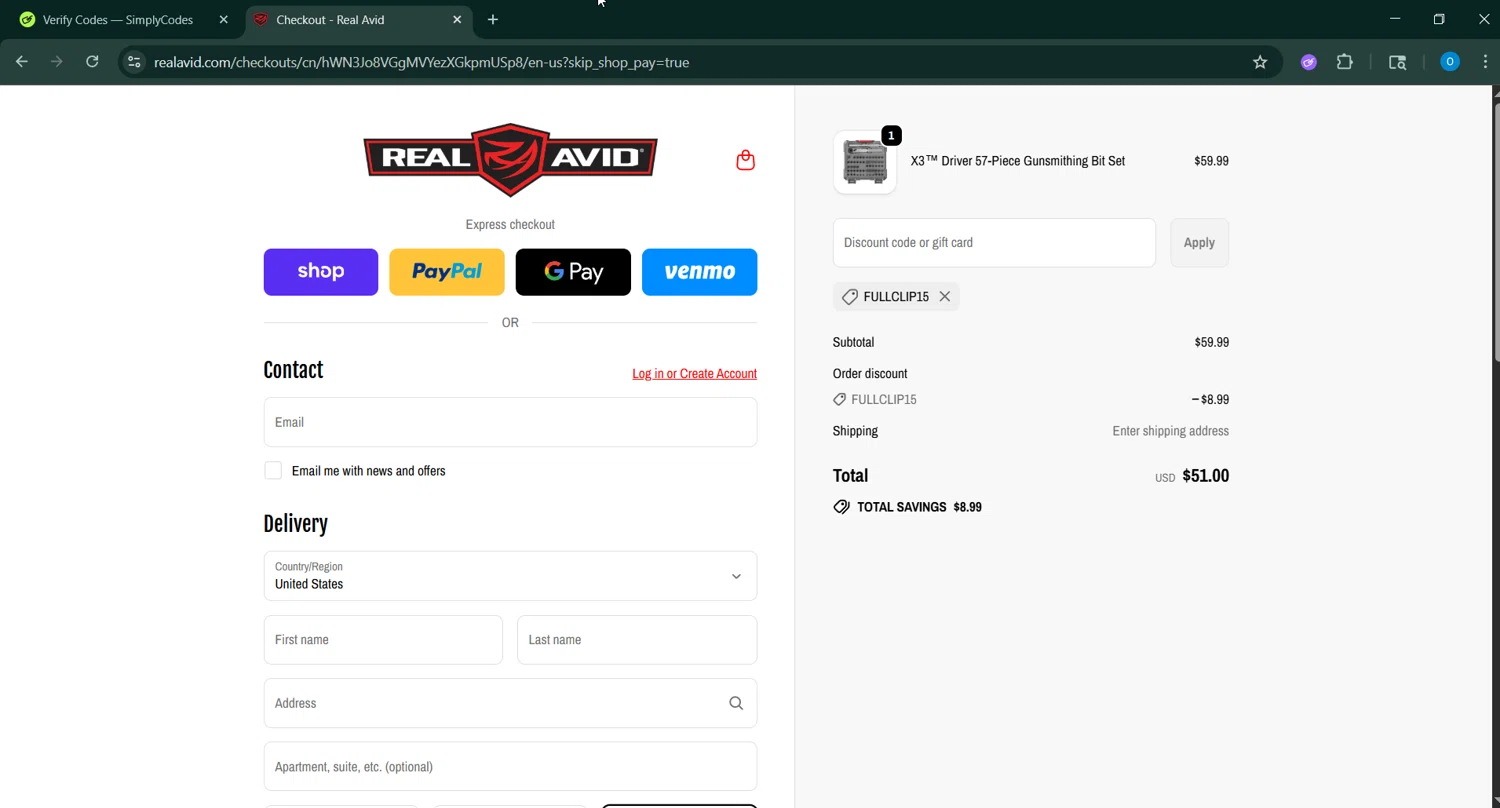Viewport: 1500px width, 808px height.
Task: Choose PayPal express checkout
Action: (447, 272)
